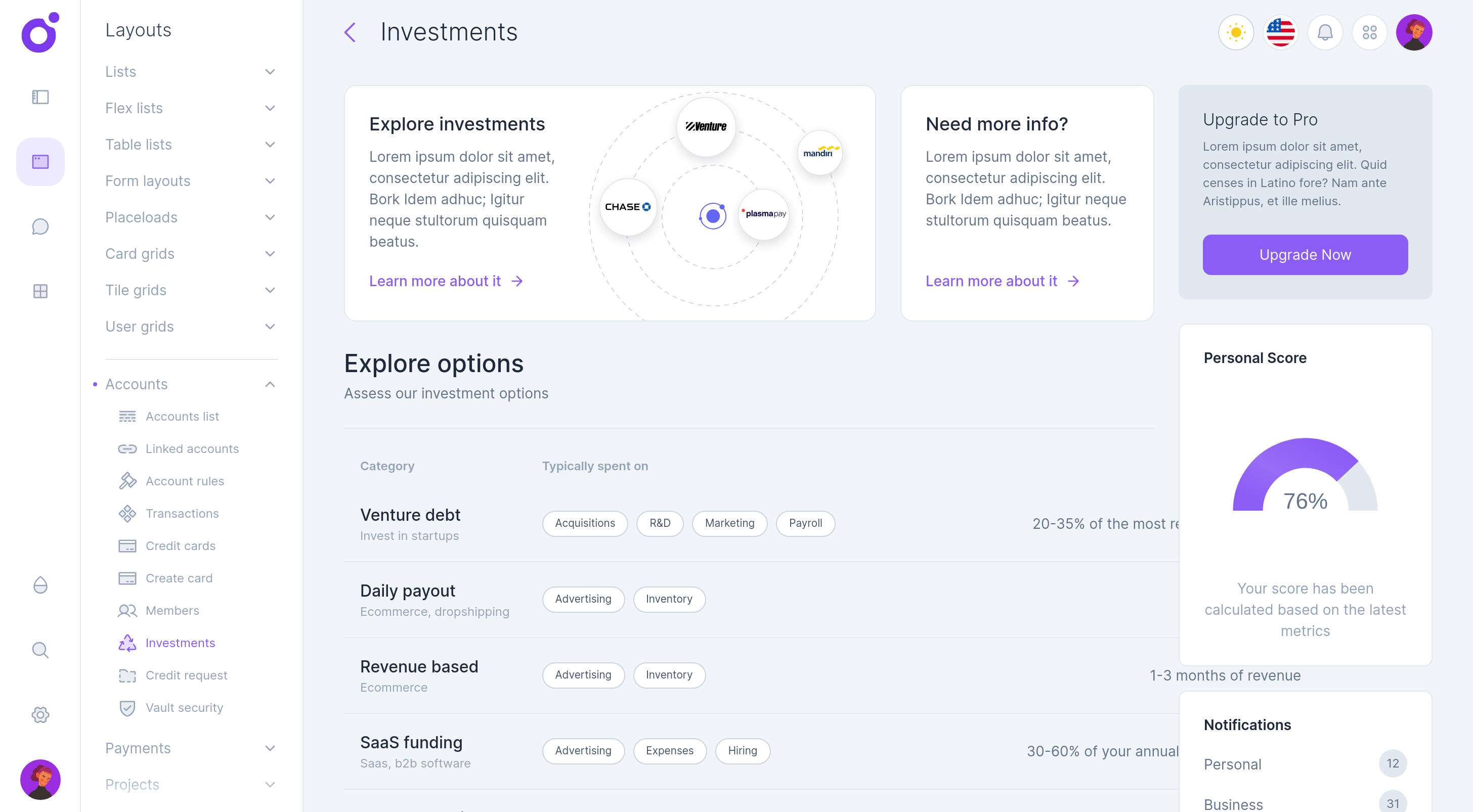This screenshot has height=812, width=1473.
Task: Select the Linked accounts chain icon
Action: (x=127, y=448)
